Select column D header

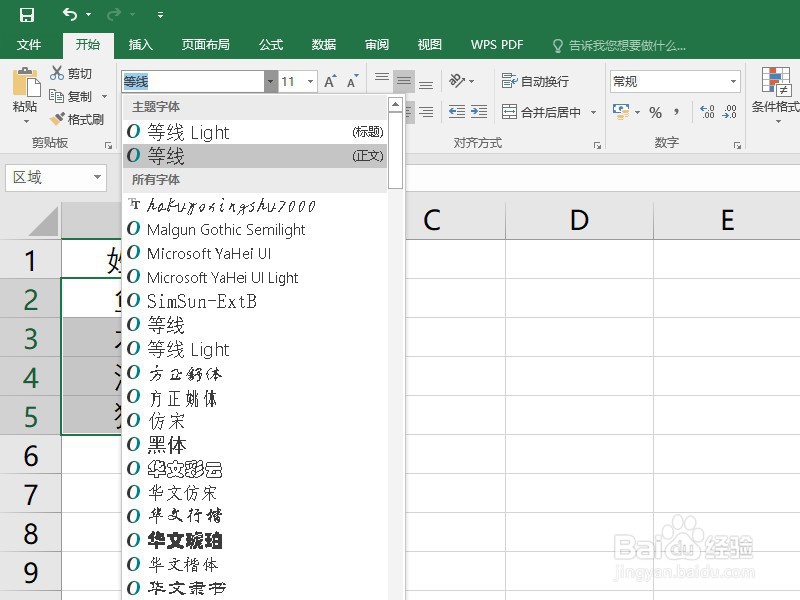(579, 220)
